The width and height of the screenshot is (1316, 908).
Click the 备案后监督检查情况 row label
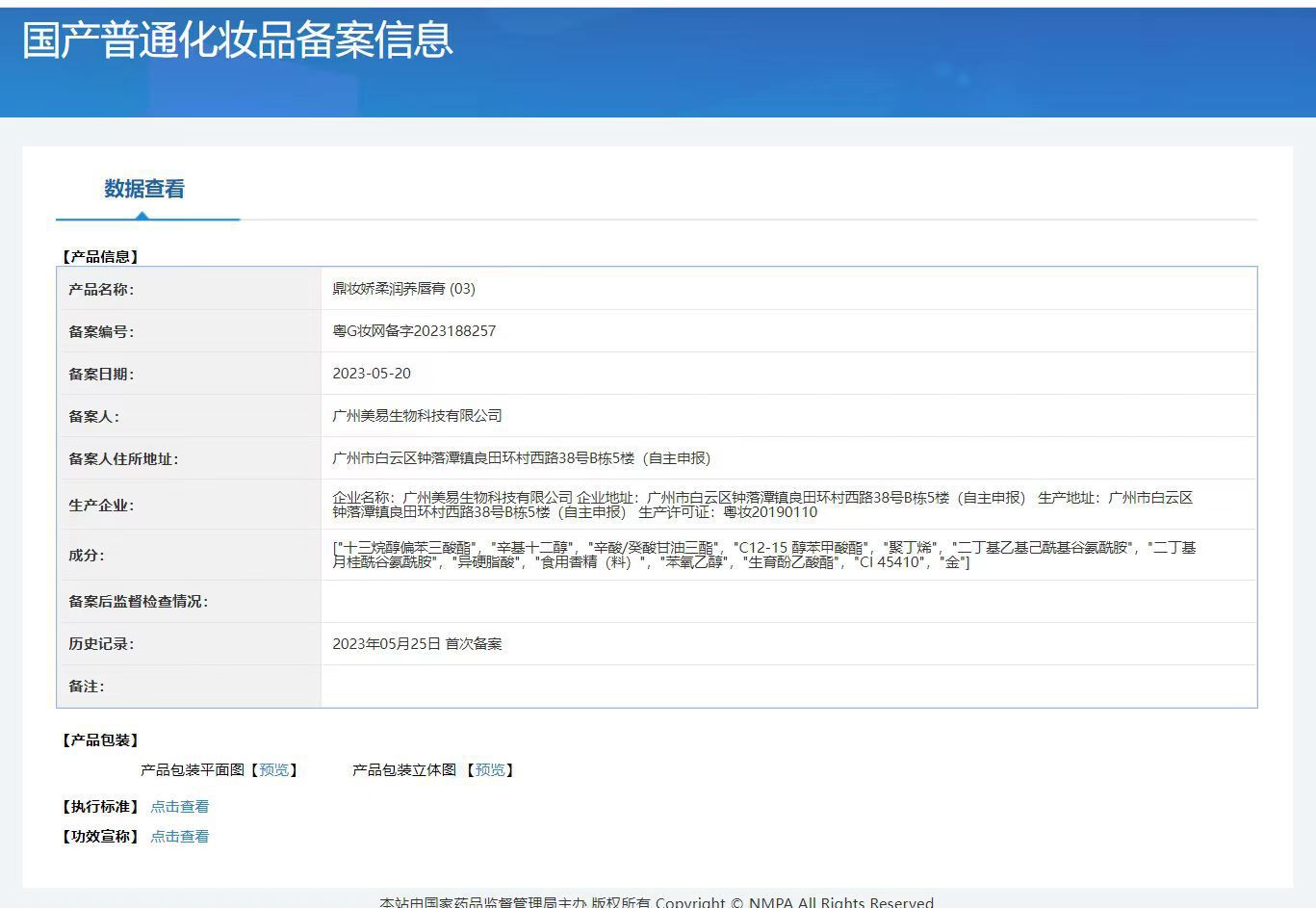pos(139,602)
